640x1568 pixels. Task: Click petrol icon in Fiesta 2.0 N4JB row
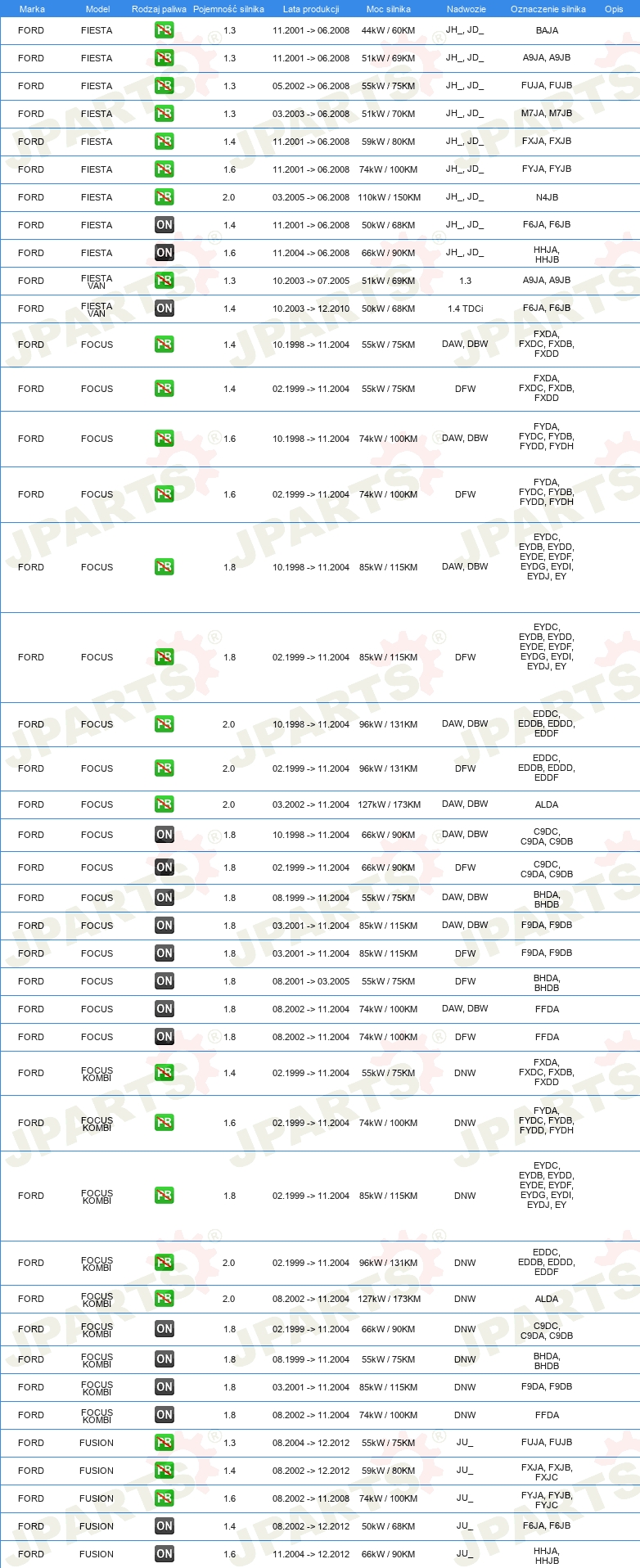click(x=165, y=197)
